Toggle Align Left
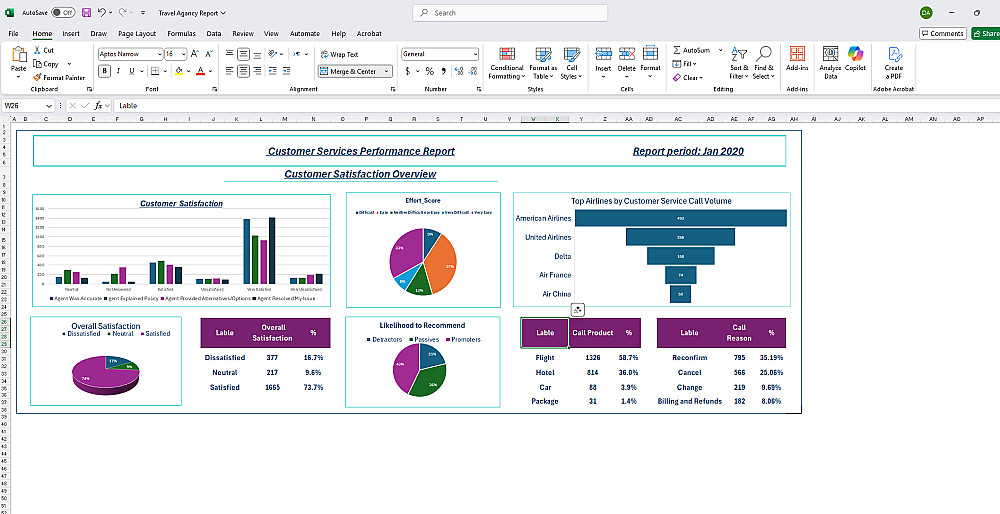The height and width of the screenshot is (514, 1000). (229, 71)
